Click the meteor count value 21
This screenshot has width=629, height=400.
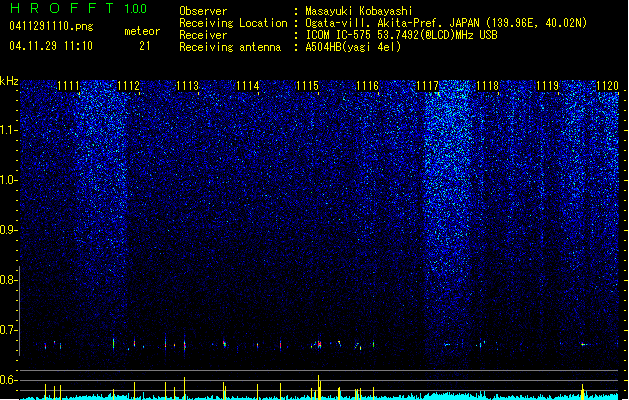(145, 46)
